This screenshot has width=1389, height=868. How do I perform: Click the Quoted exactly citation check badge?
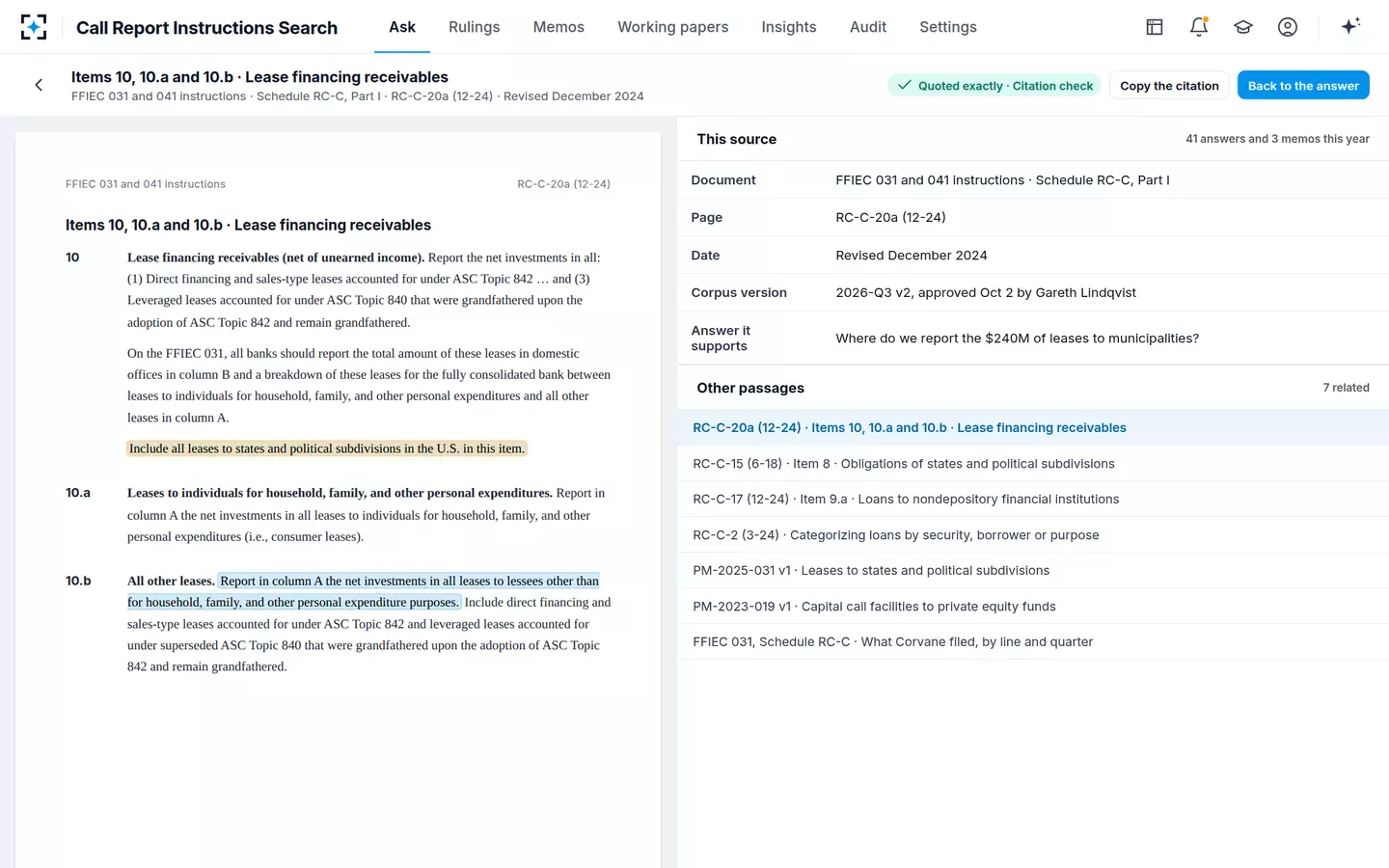(x=994, y=86)
